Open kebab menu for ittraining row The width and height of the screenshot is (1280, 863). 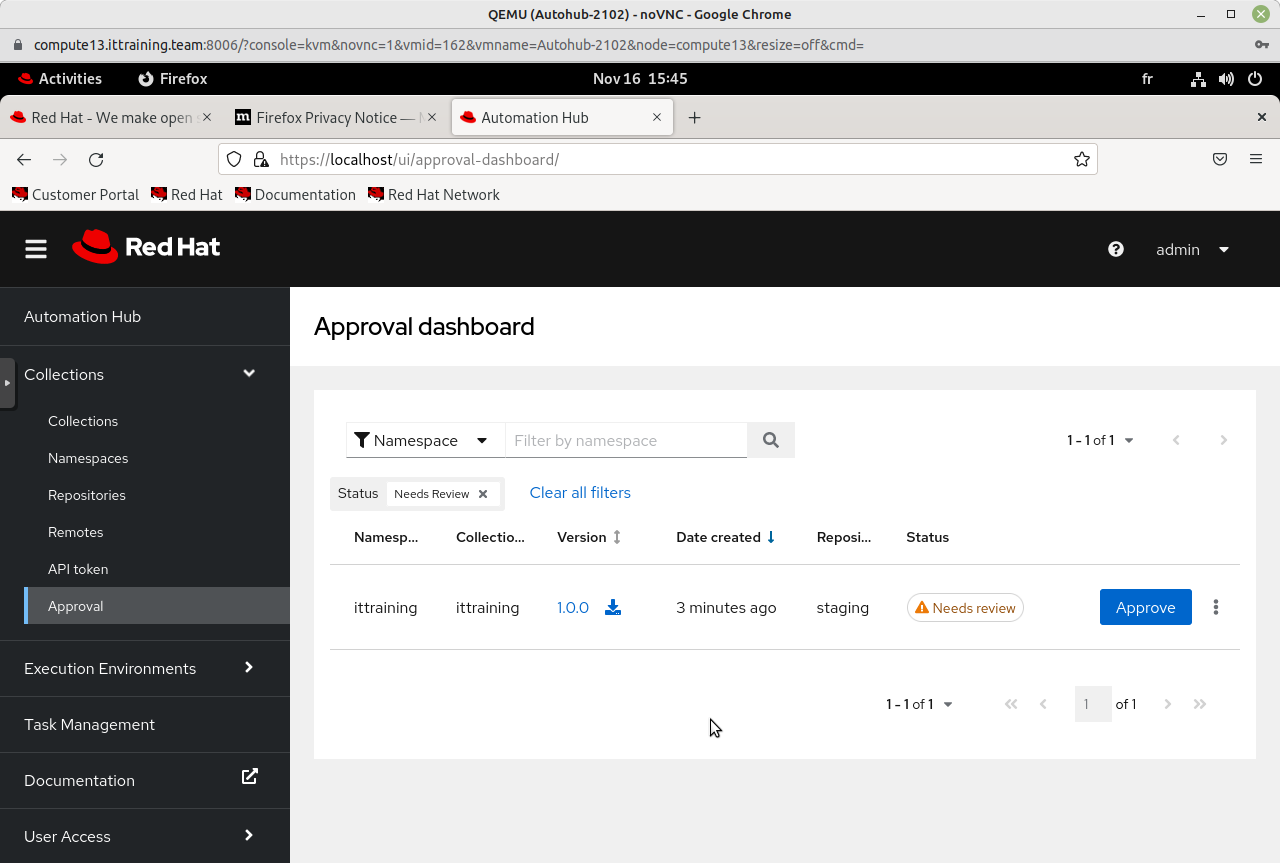(1216, 607)
